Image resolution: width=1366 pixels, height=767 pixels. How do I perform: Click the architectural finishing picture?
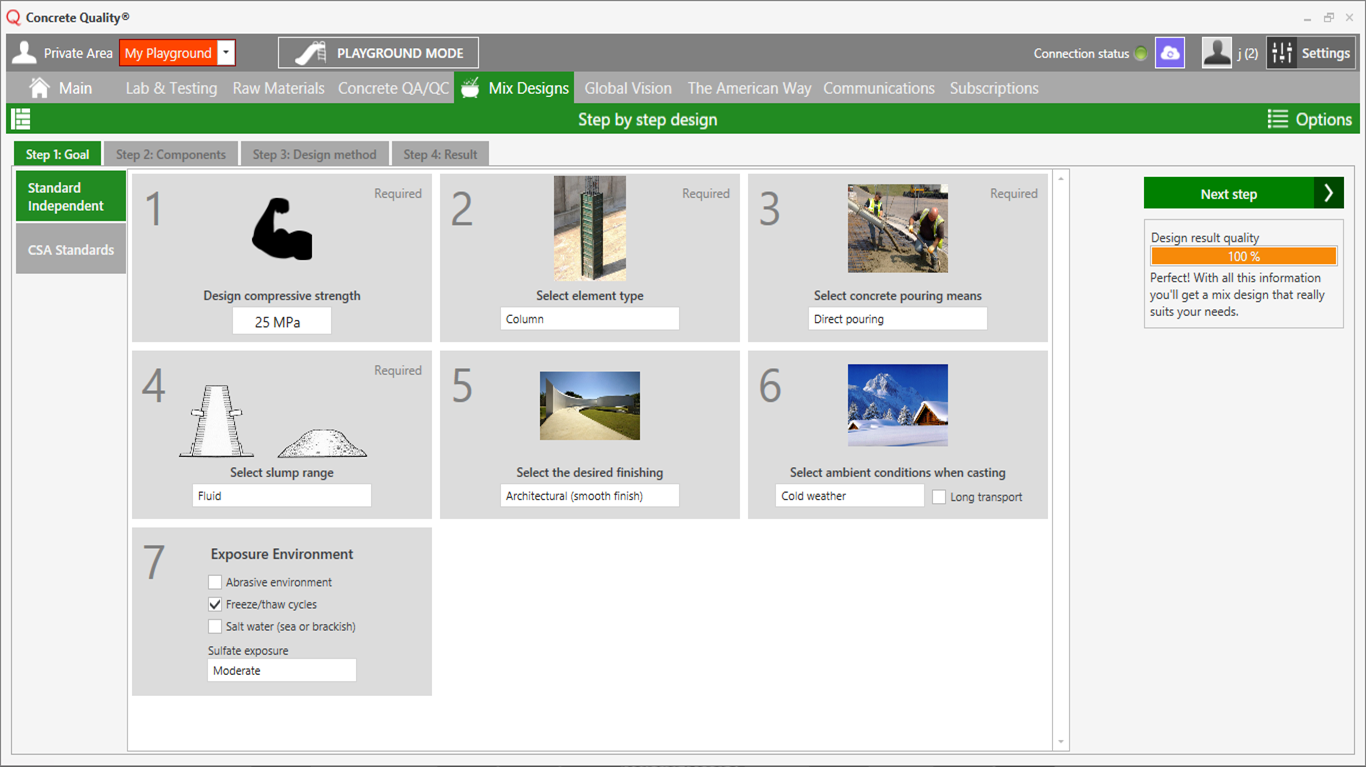coord(590,406)
